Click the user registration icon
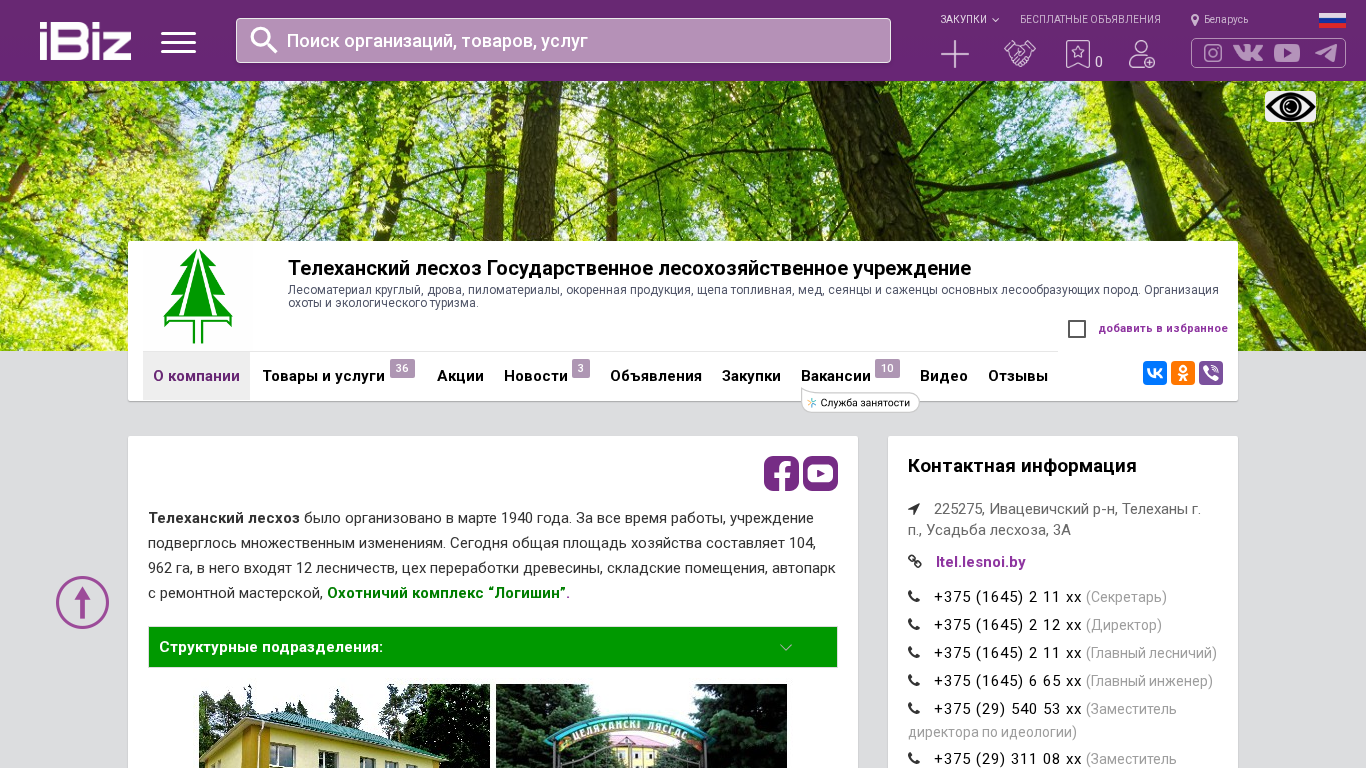This screenshot has height=768, width=1366. (x=1142, y=54)
